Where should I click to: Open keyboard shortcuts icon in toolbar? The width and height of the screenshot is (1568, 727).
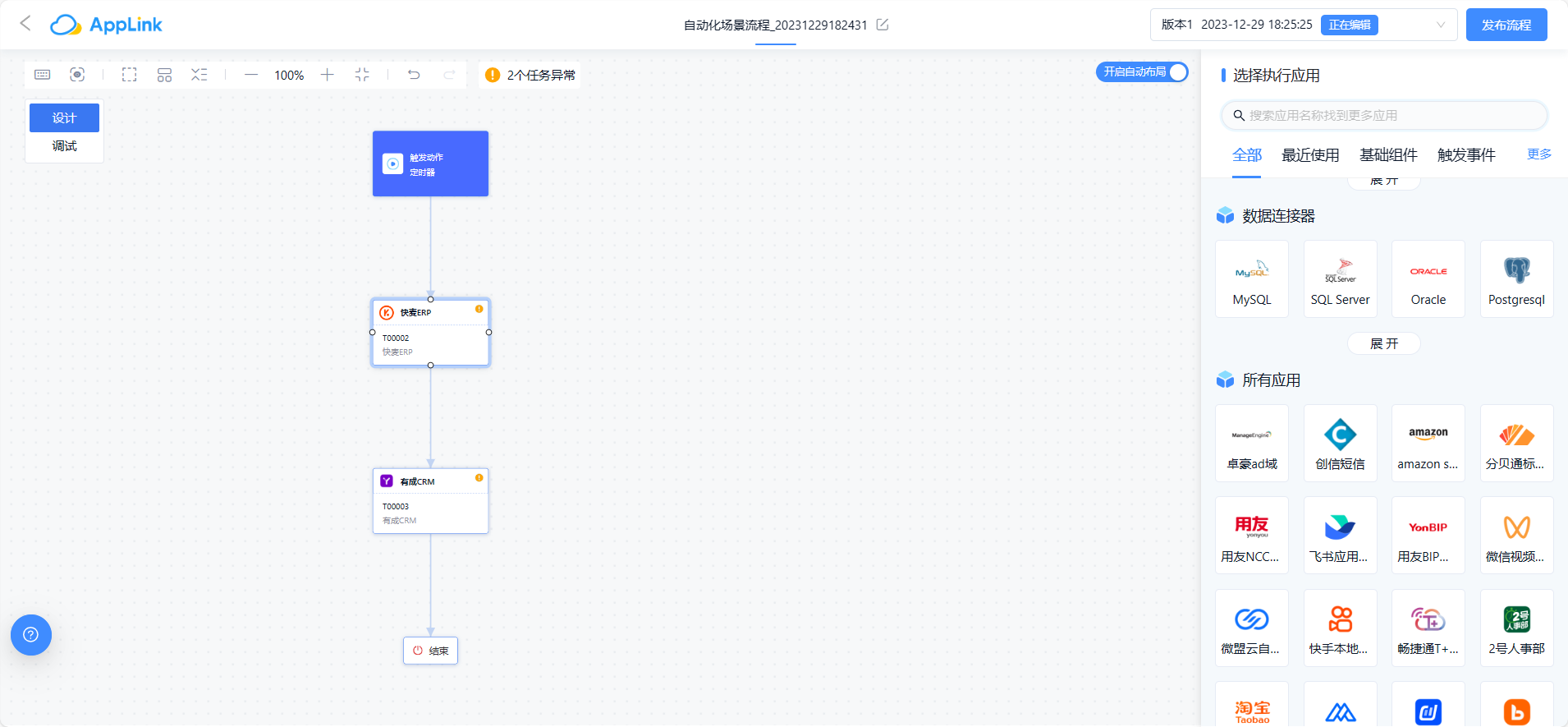[x=43, y=75]
